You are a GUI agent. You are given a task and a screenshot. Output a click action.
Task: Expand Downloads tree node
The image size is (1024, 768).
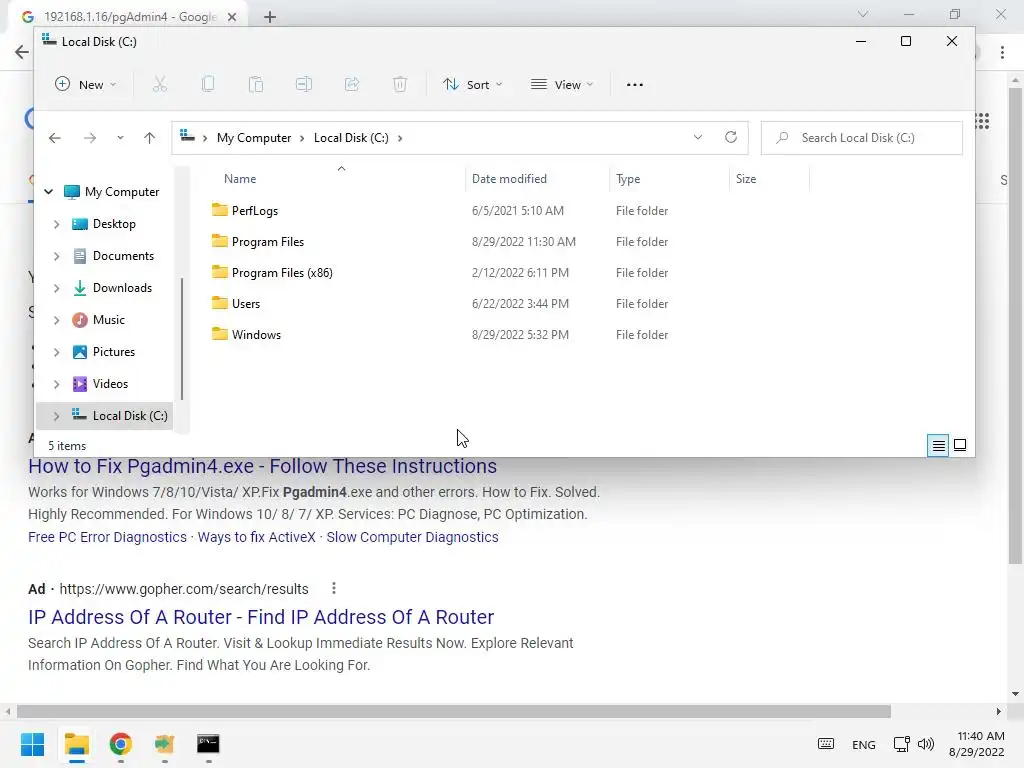pos(56,288)
